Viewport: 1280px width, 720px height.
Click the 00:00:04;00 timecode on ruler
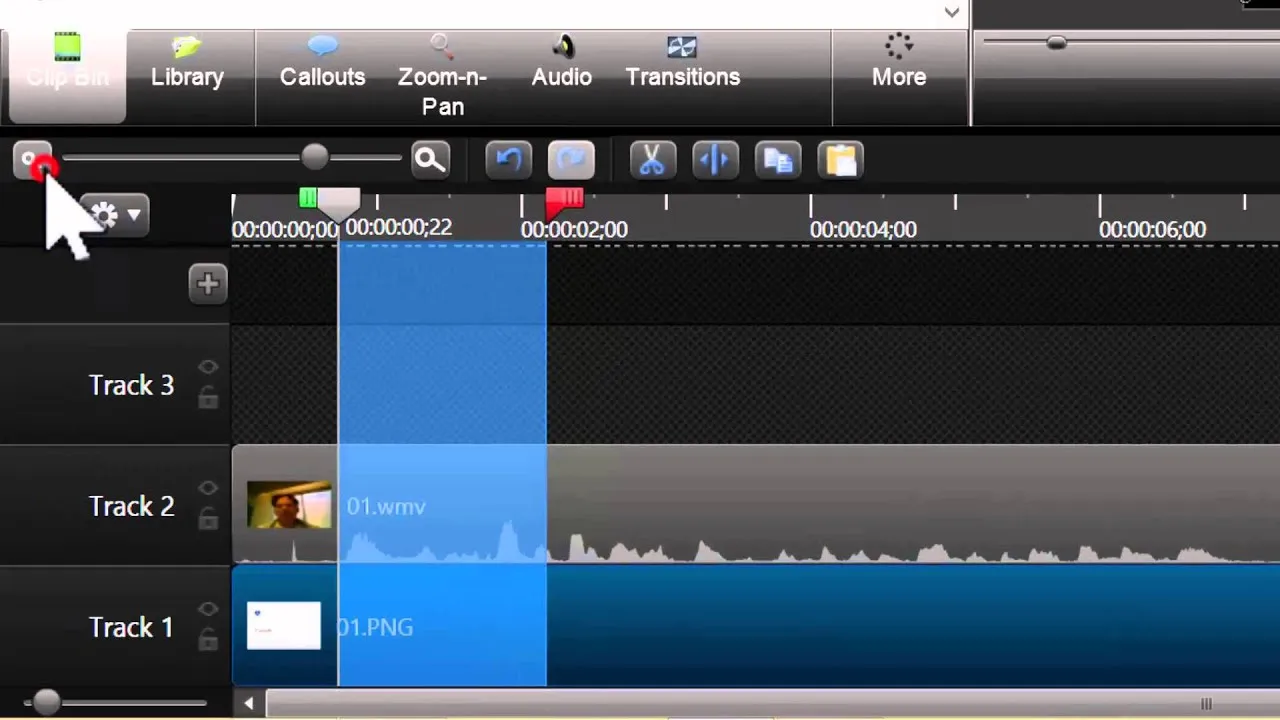tap(863, 230)
